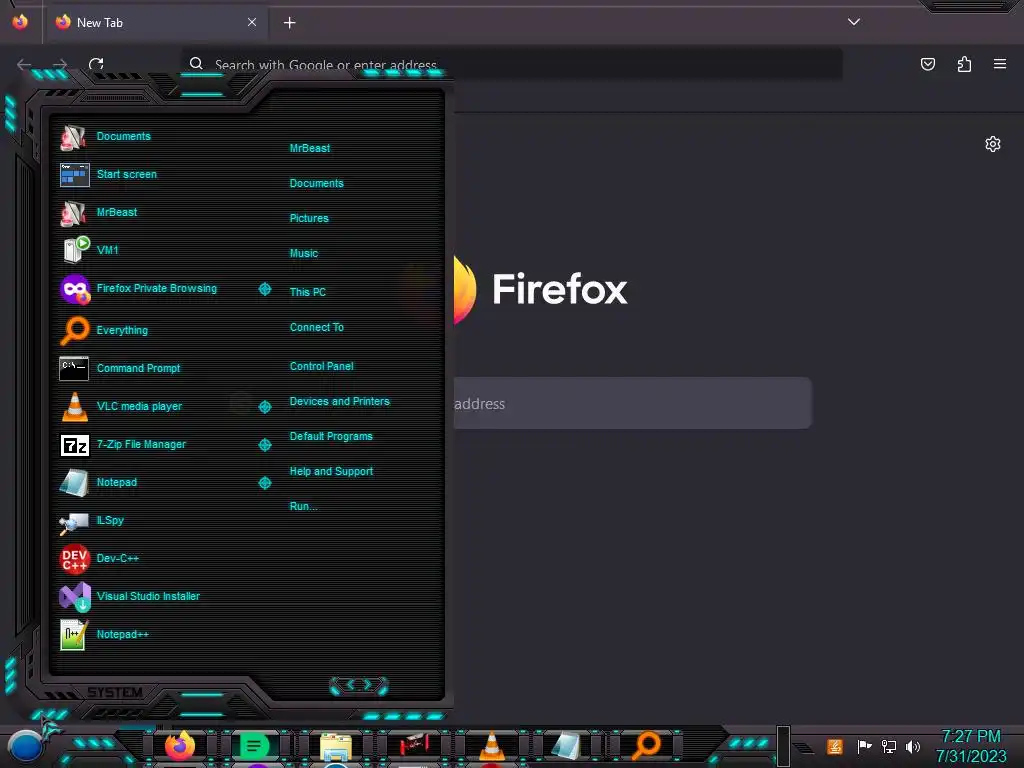This screenshot has height=768, width=1024.
Task: Open Firefox Extensions menu
Action: (964, 64)
